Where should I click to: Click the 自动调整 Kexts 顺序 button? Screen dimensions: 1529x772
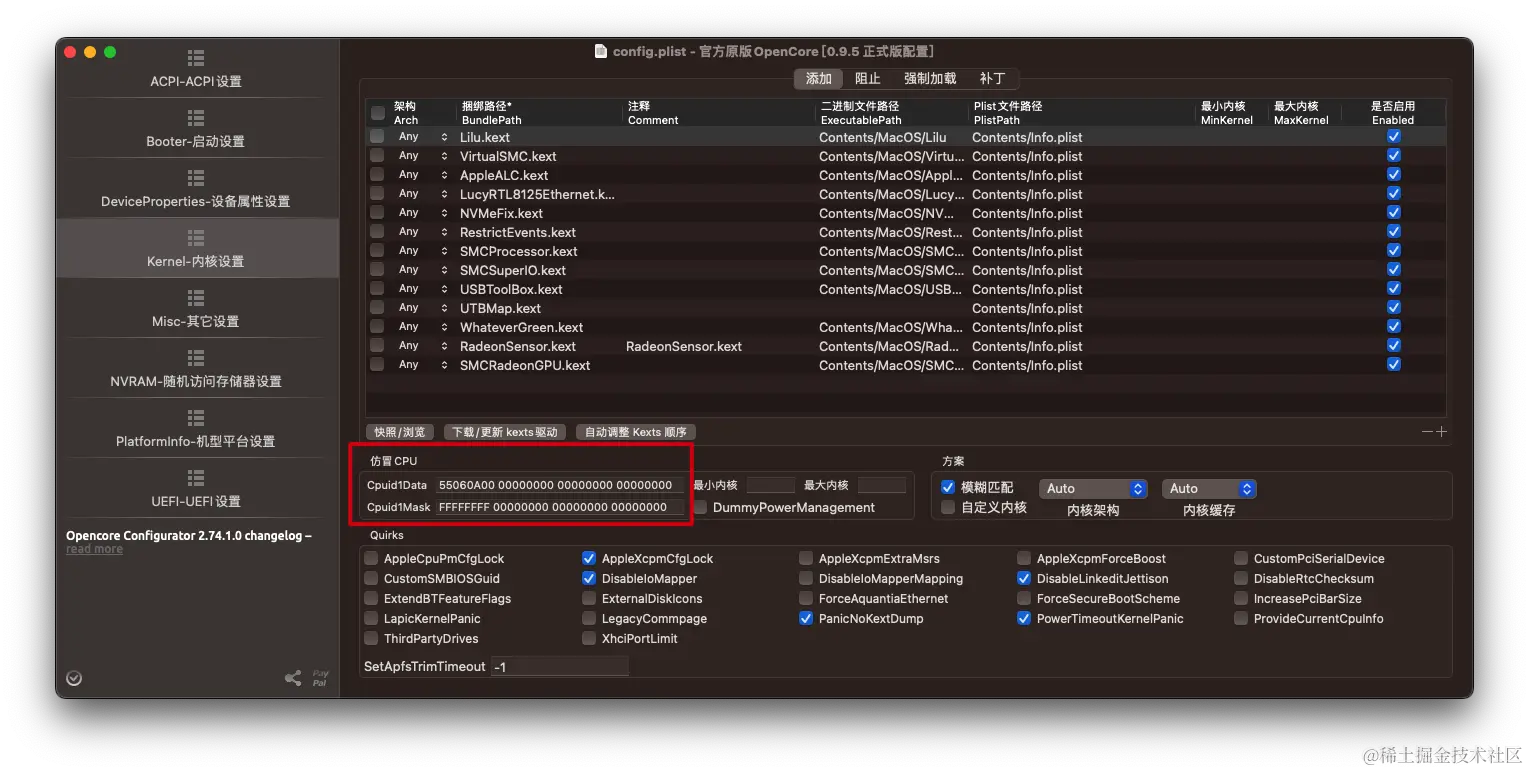coord(636,432)
